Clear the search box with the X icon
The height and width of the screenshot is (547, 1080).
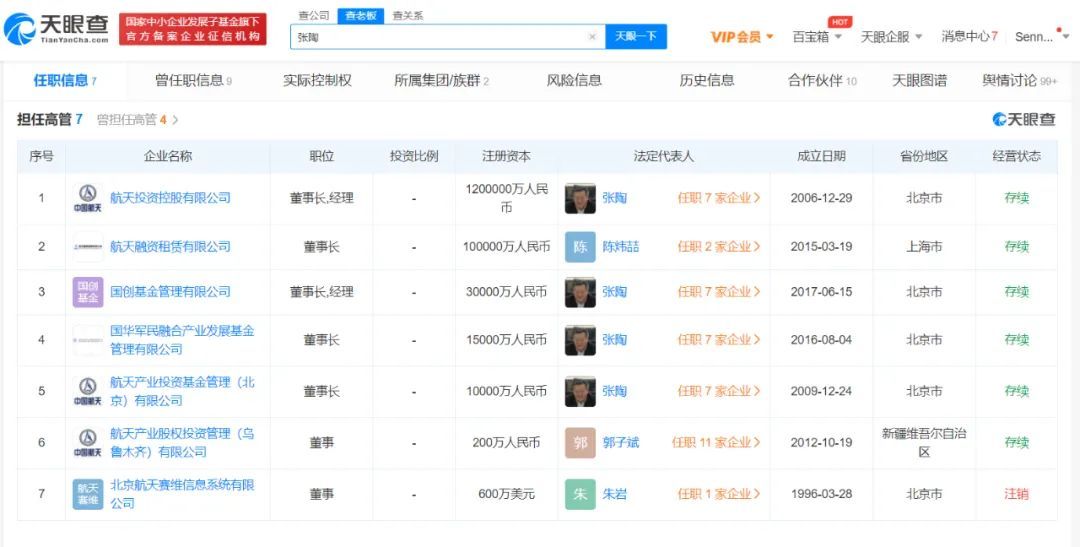(592, 37)
